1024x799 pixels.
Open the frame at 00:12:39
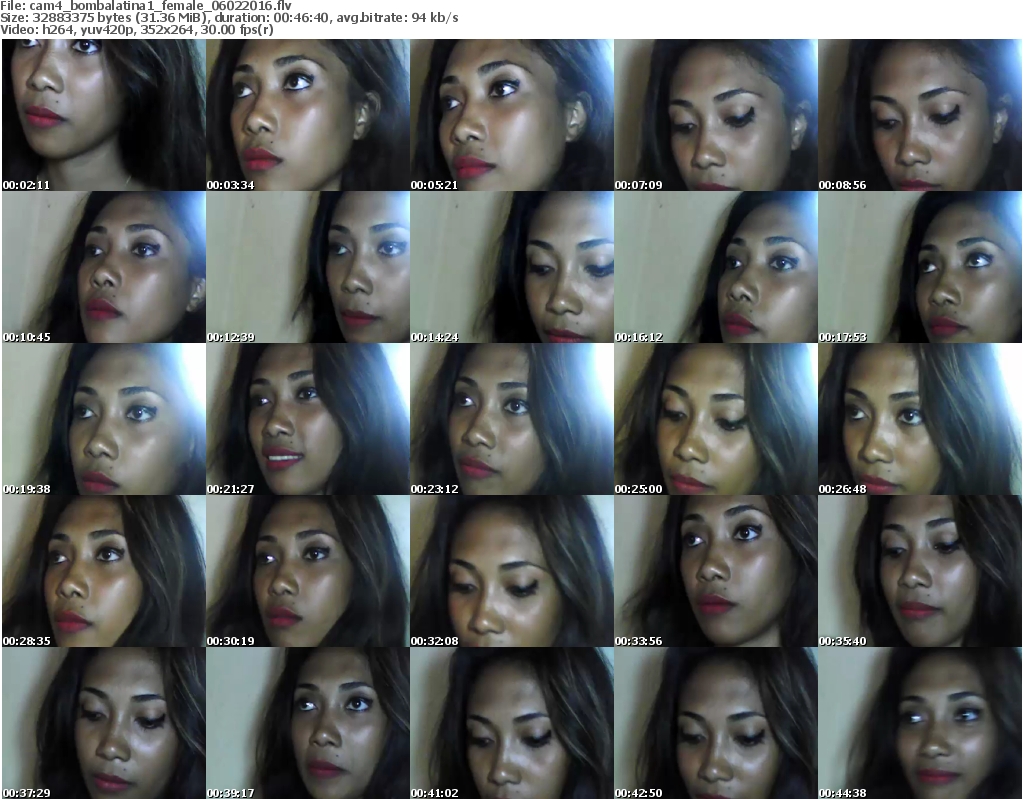tap(308, 267)
